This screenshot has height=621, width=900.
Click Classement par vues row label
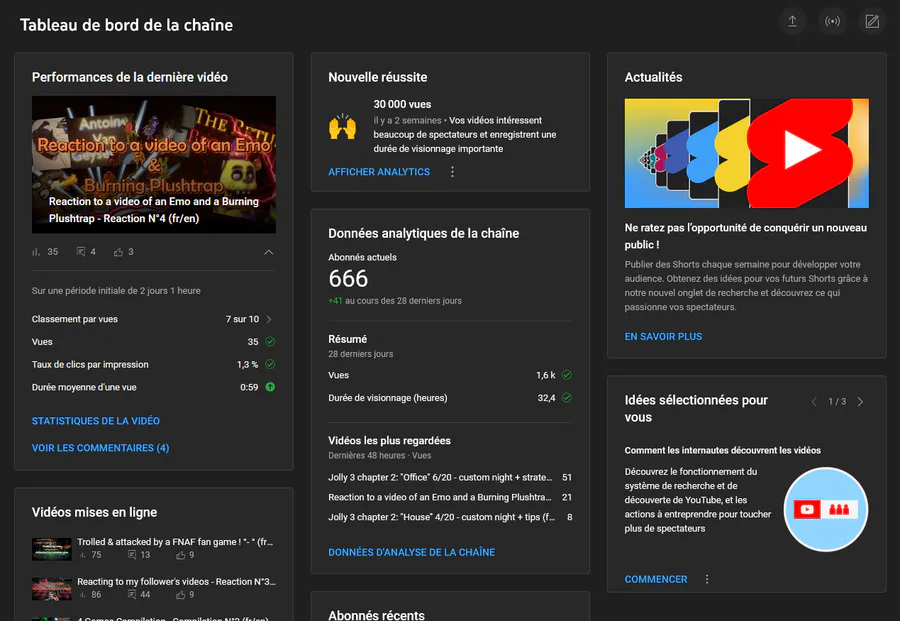(75, 319)
